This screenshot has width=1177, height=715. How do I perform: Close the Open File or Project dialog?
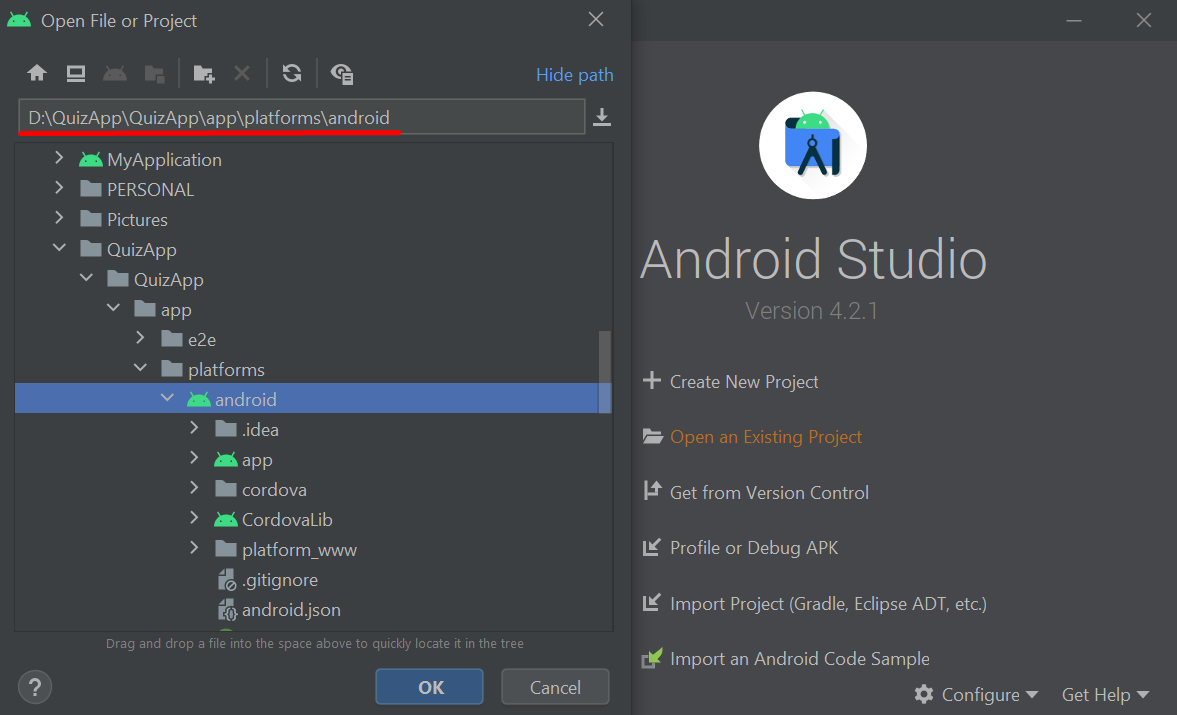[x=596, y=20]
